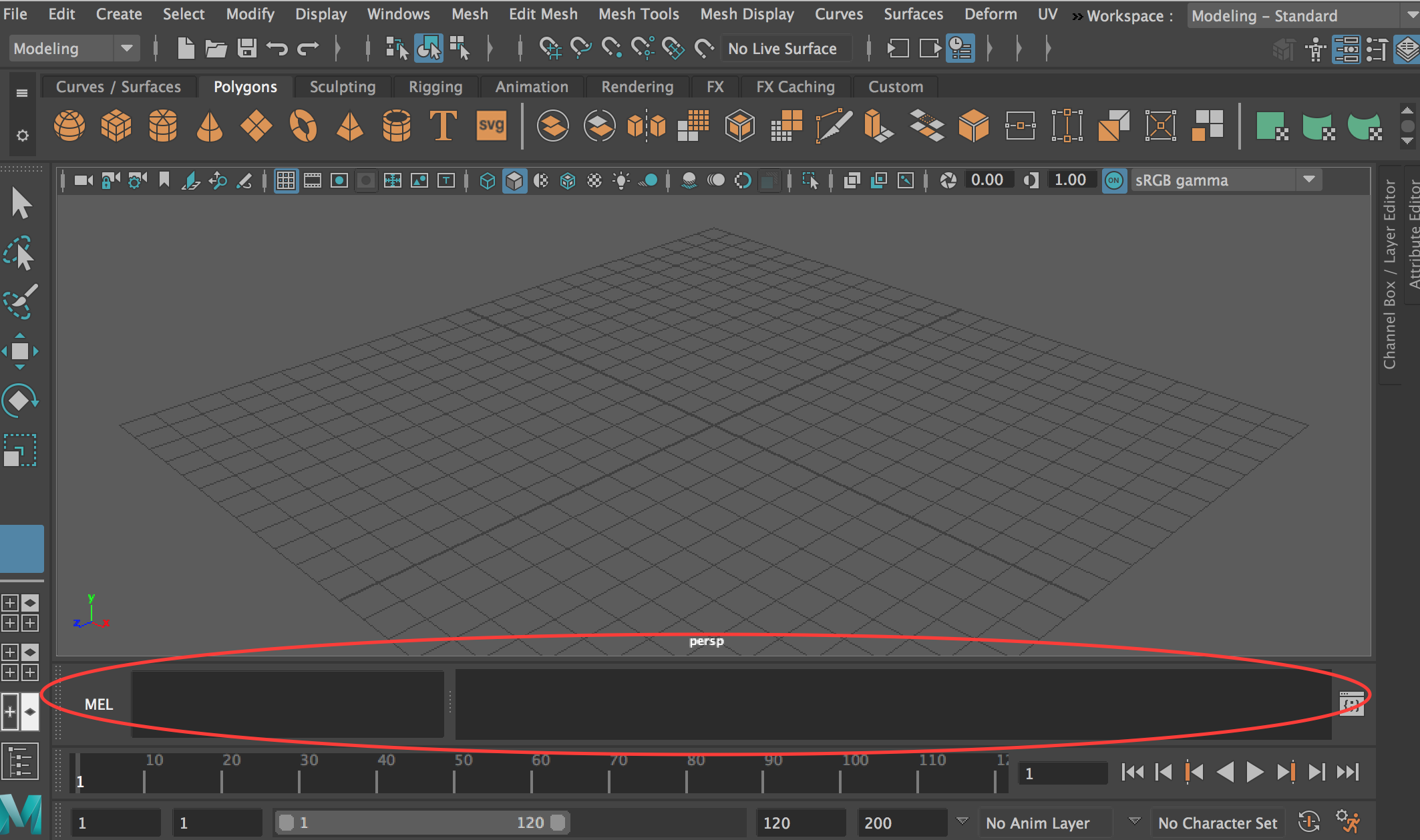The width and height of the screenshot is (1420, 840).
Task: Click the animation end time 200 field
Action: point(902,822)
